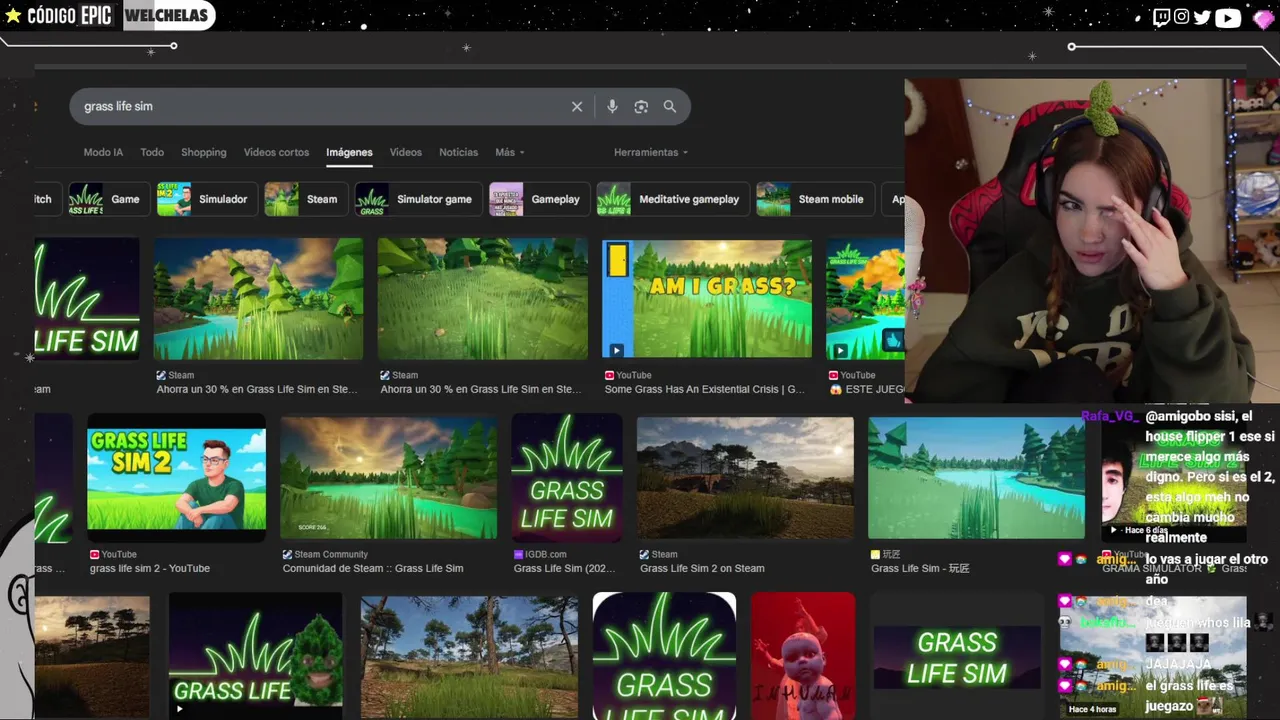This screenshot has height=720, width=1280.
Task: Open the Grass Life Sim 2 on Steam thumbnail
Action: point(745,478)
